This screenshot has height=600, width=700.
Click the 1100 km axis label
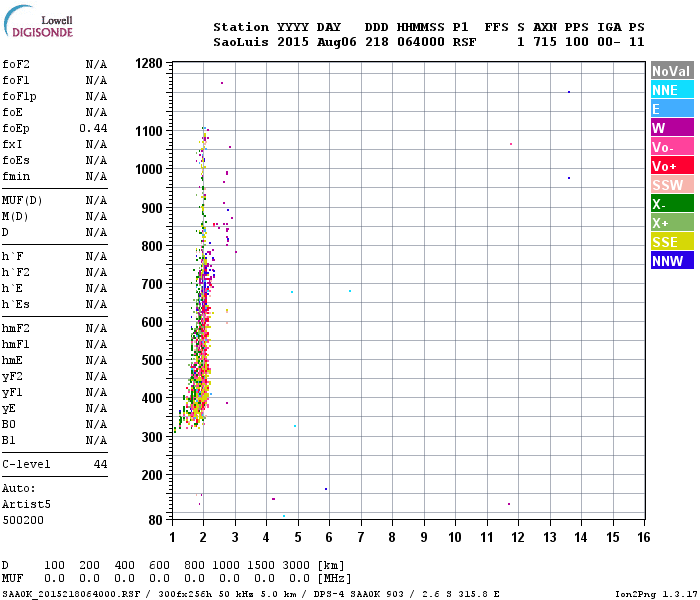click(x=149, y=131)
